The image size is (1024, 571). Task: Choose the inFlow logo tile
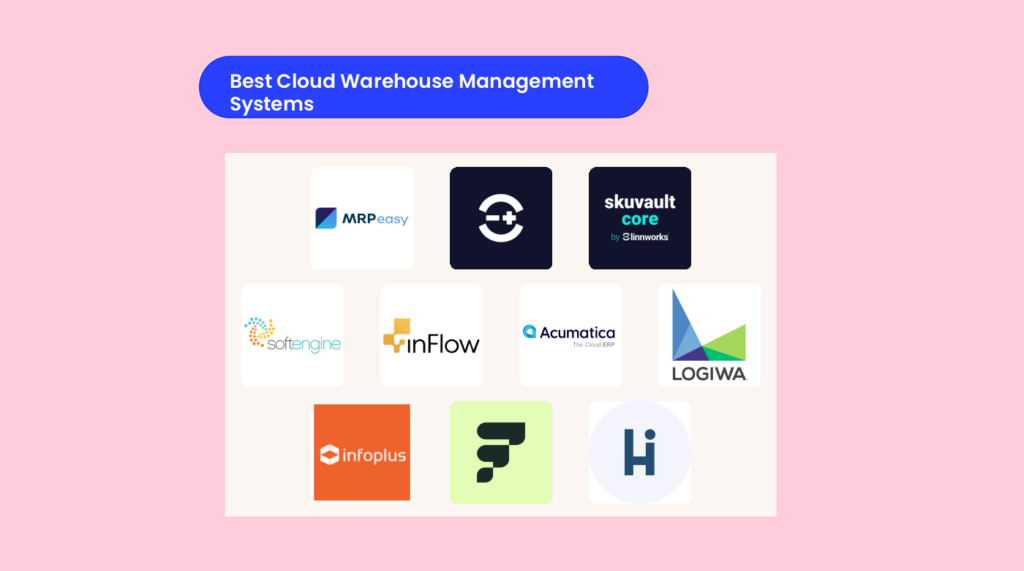coord(432,335)
